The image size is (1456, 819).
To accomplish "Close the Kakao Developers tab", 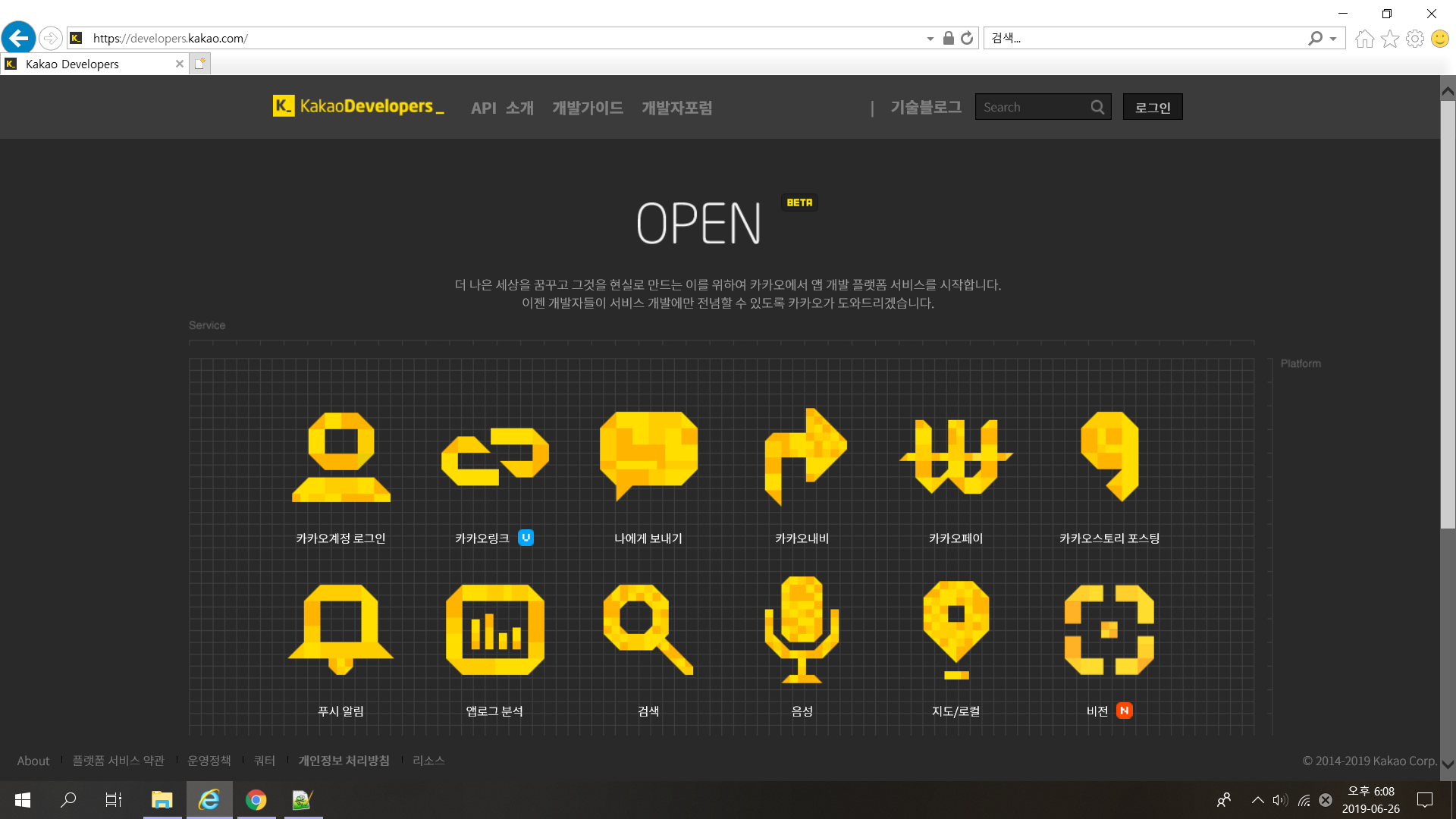I will tap(180, 64).
